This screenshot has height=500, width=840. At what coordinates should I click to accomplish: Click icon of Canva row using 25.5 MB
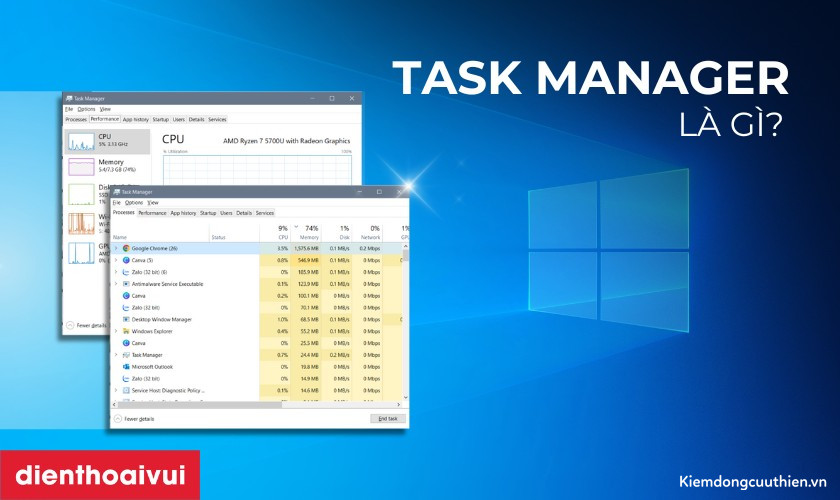coord(126,342)
